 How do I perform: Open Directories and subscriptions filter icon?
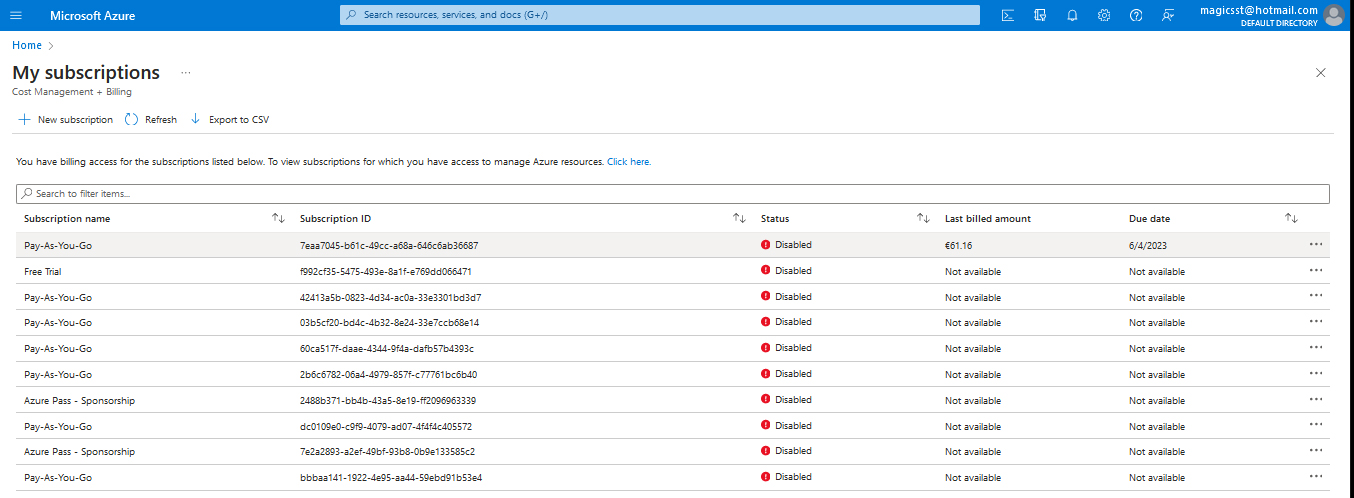tap(1040, 15)
